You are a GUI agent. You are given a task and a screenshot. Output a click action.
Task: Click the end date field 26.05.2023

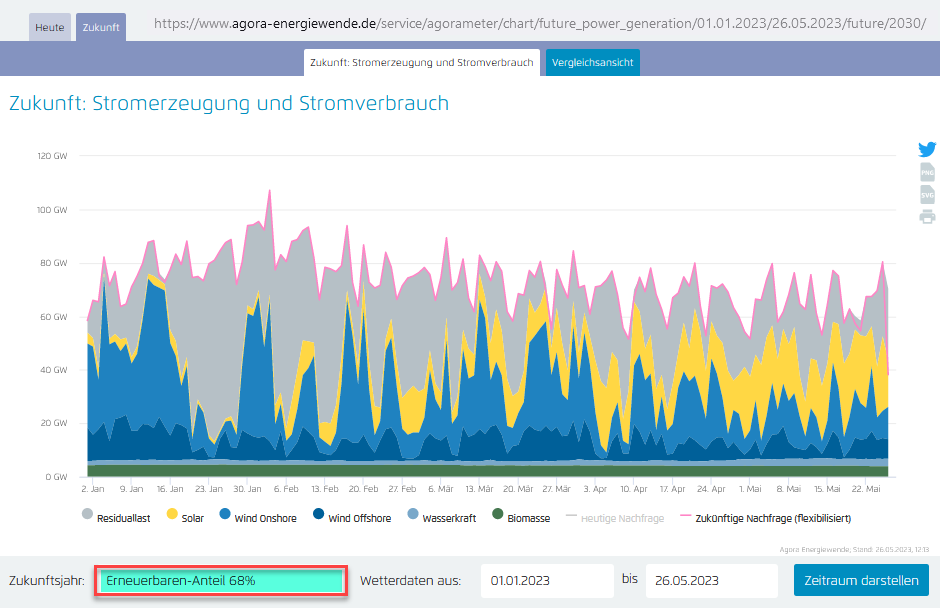click(x=711, y=580)
